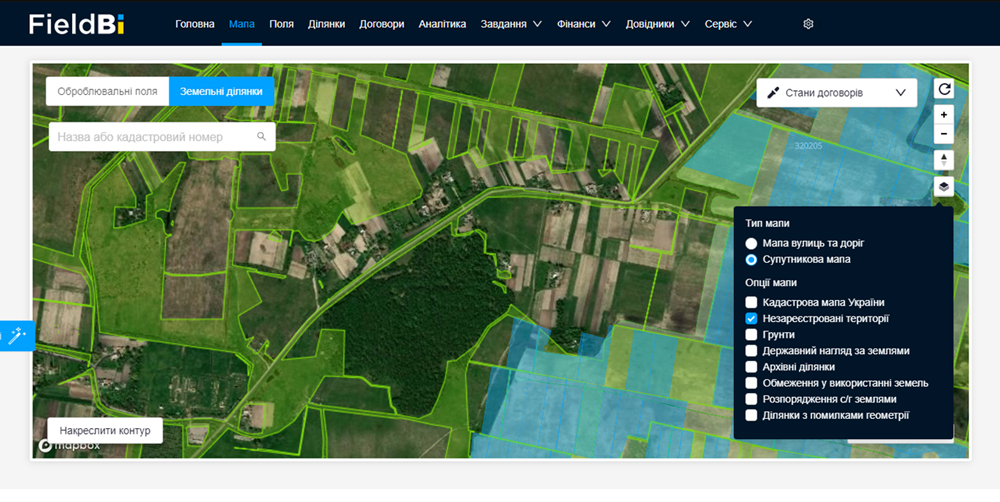Screen dimensions: 1000x502
Task: Switch to Оброблювальні поля
Action: pos(107,91)
